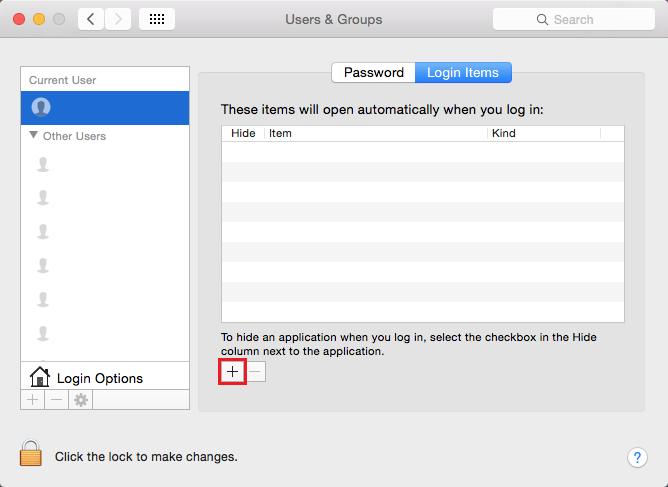Go back with the left arrow
The image size is (668, 487).
click(91, 19)
